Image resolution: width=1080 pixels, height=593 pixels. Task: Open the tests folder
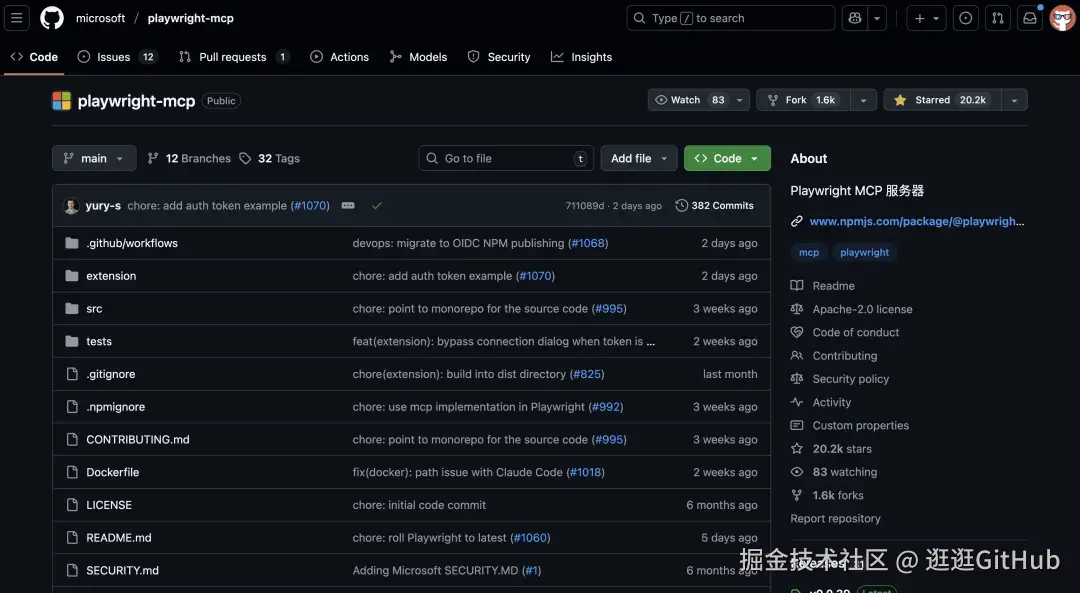(98, 342)
